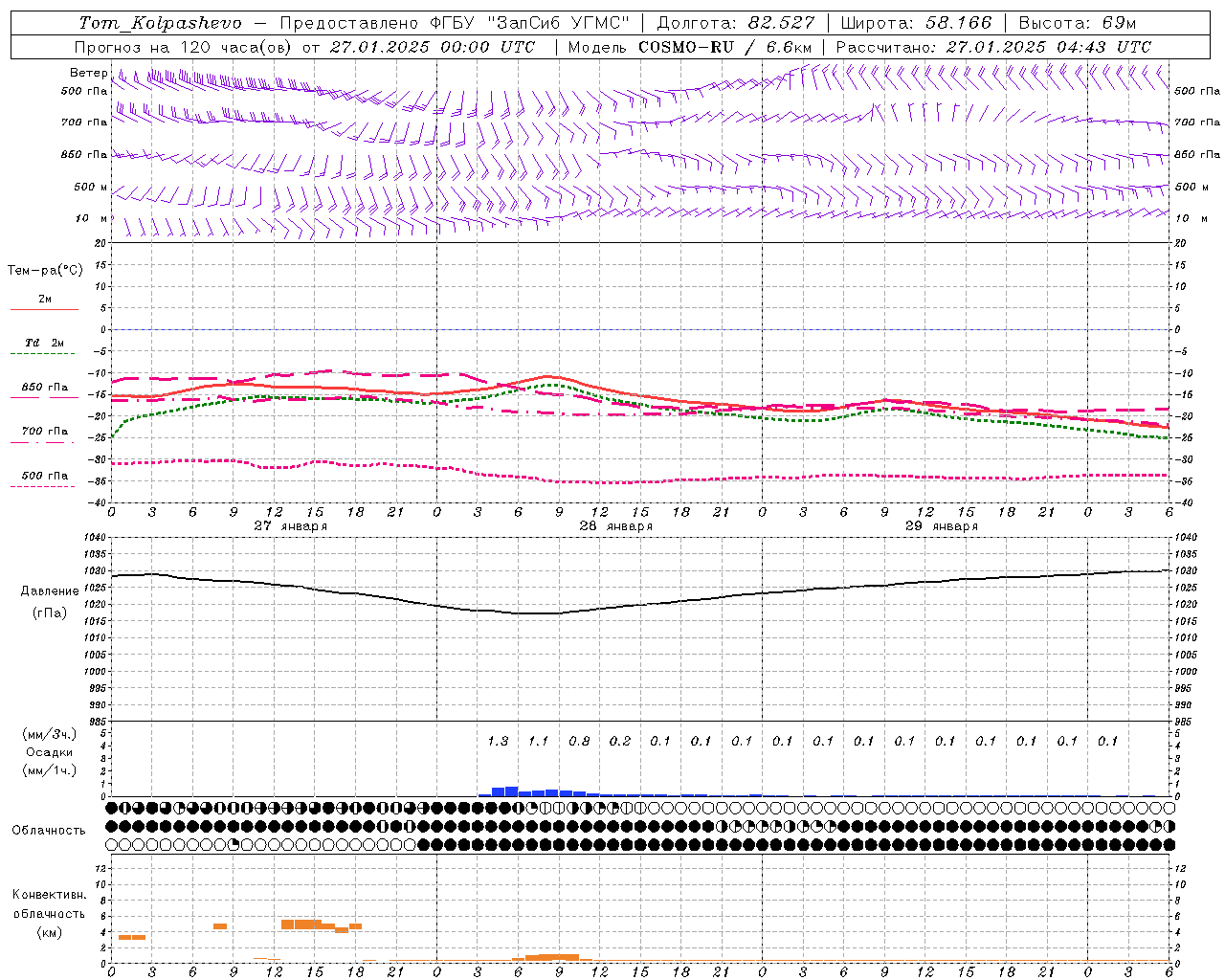The image size is (1225, 980).
Task: Click the 700 гПа temperature legend entry
Action: coord(45,432)
